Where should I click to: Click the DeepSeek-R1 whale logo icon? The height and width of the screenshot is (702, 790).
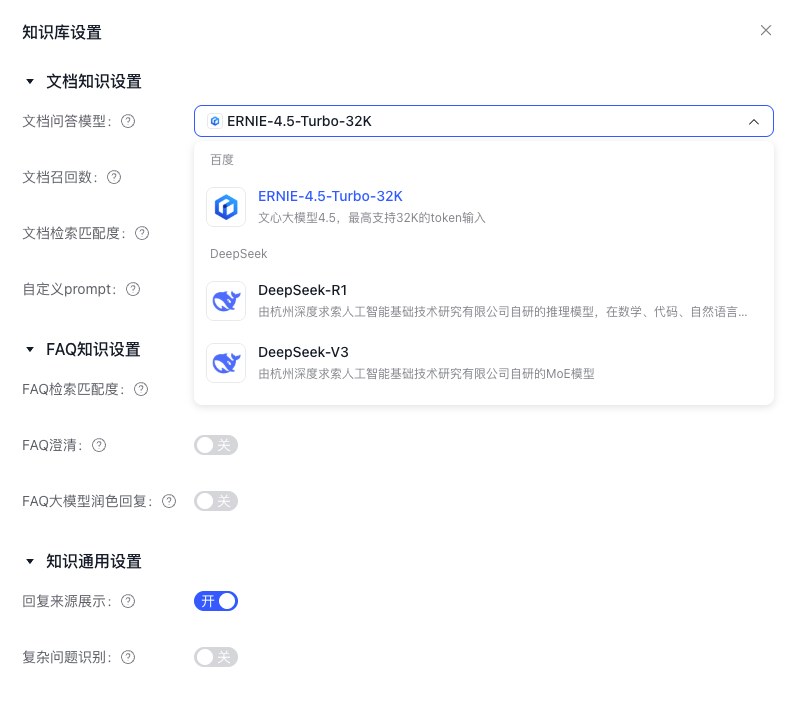(226, 301)
